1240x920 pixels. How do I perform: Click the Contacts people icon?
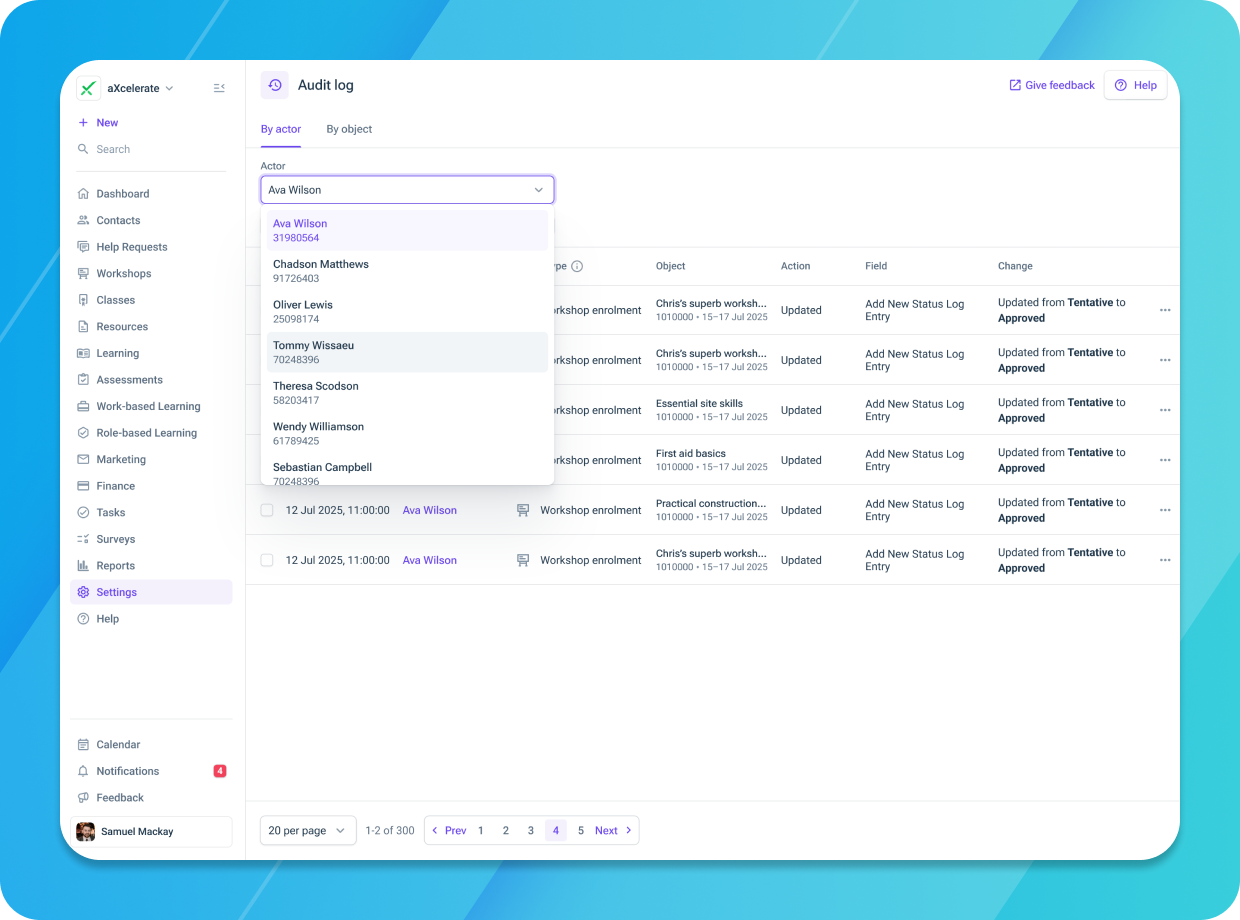tap(83, 220)
